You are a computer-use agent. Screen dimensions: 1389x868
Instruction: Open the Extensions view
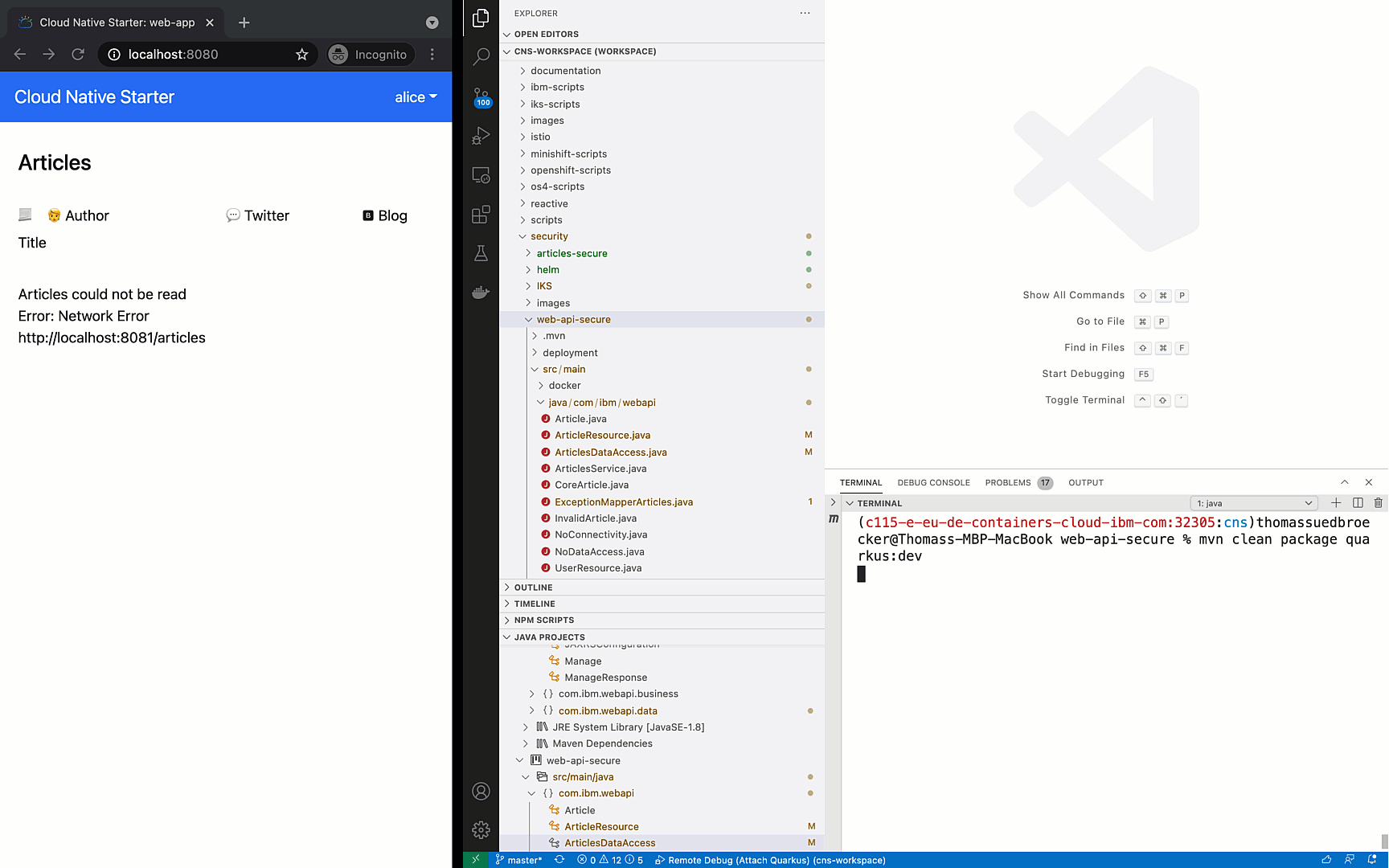pyautogui.click(x=481, y=215)
